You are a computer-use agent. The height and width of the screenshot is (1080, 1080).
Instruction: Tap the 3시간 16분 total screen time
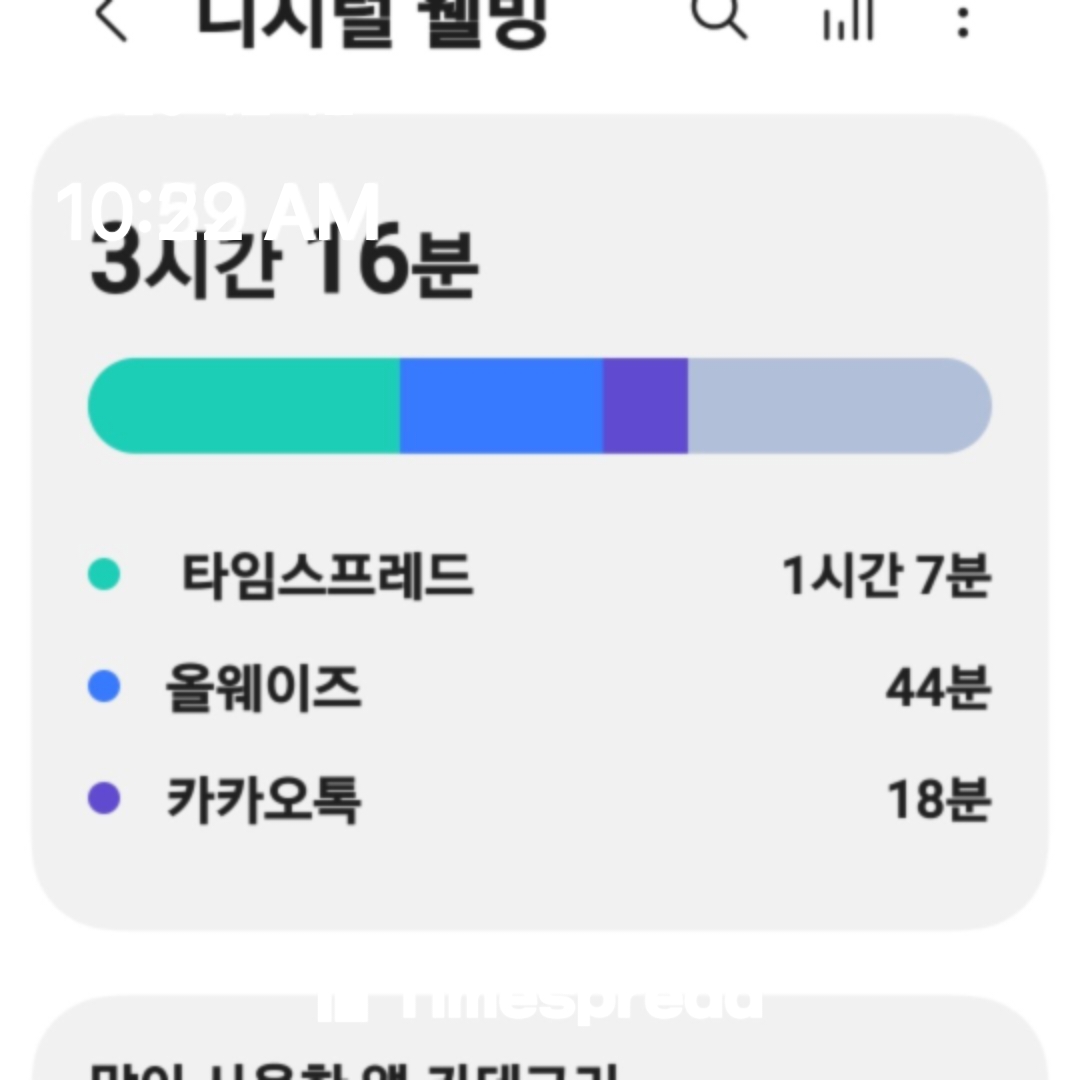tap(284, 268)
